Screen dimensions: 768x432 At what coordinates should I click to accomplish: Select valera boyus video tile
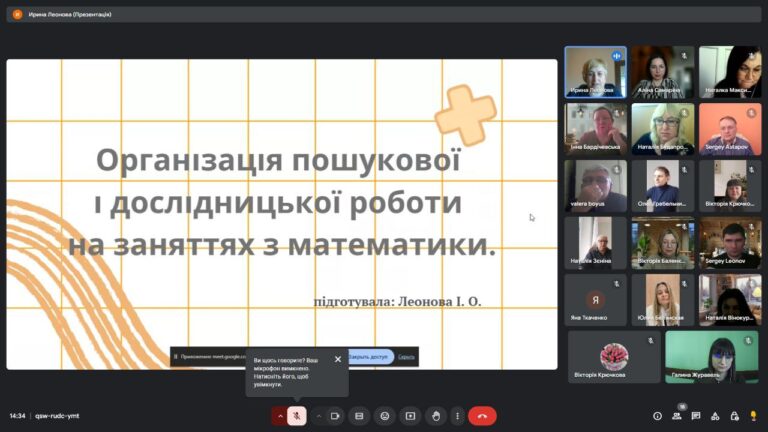(596, 186)
